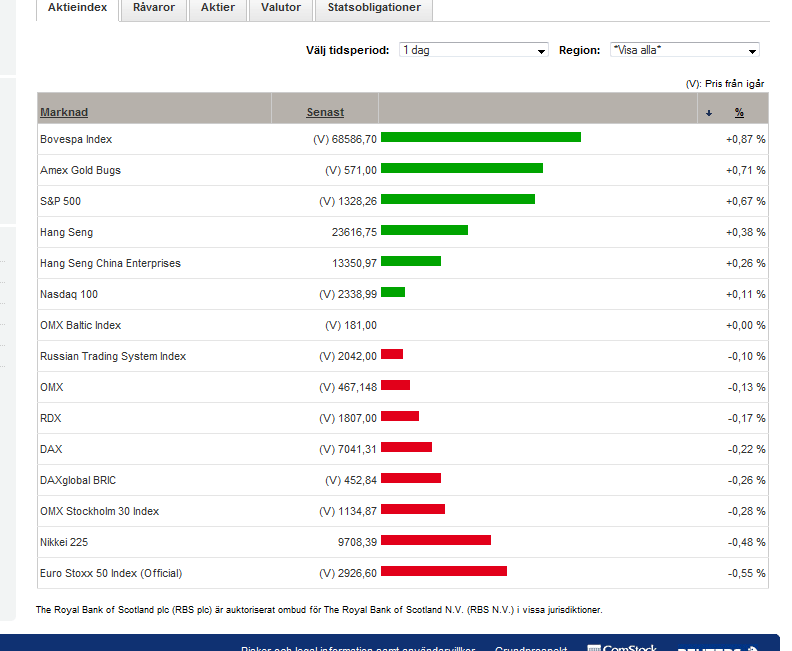Image resolution: width=792 pixels, height=651 pixels.
Task: Click the Hang Seng green performance bar
Action: [424, 230]
